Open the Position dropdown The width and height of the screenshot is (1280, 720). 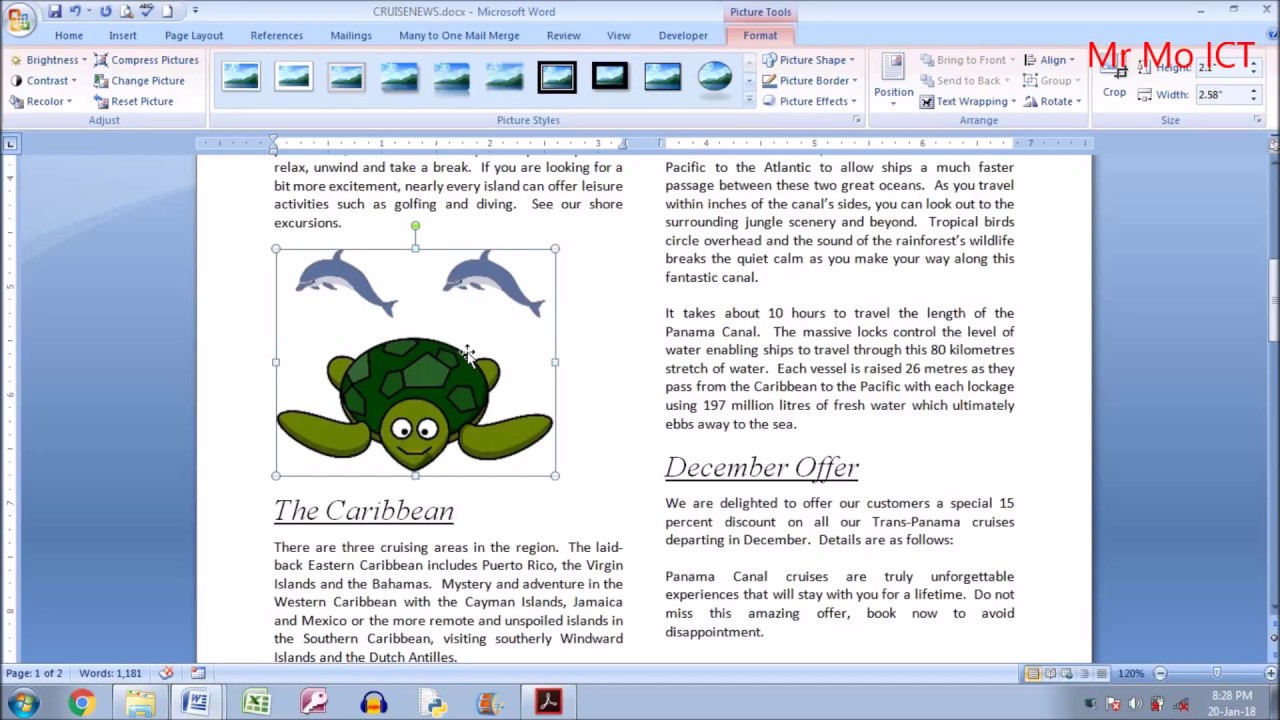(x=893, y=80)
